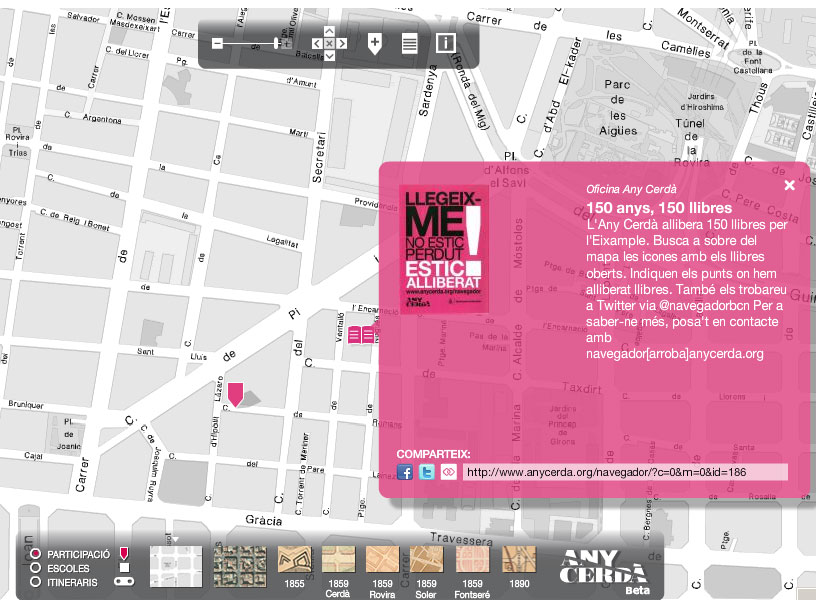Select the current street map thumbnail
This screenshot has width=816, height=600.
[x=176, y=566]
